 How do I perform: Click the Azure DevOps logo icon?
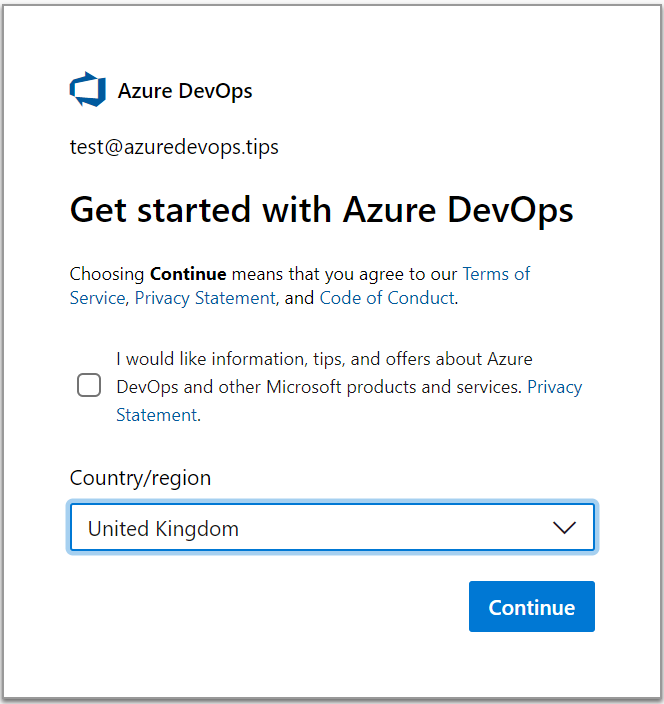pyautogui.click(x=88, y=89)
